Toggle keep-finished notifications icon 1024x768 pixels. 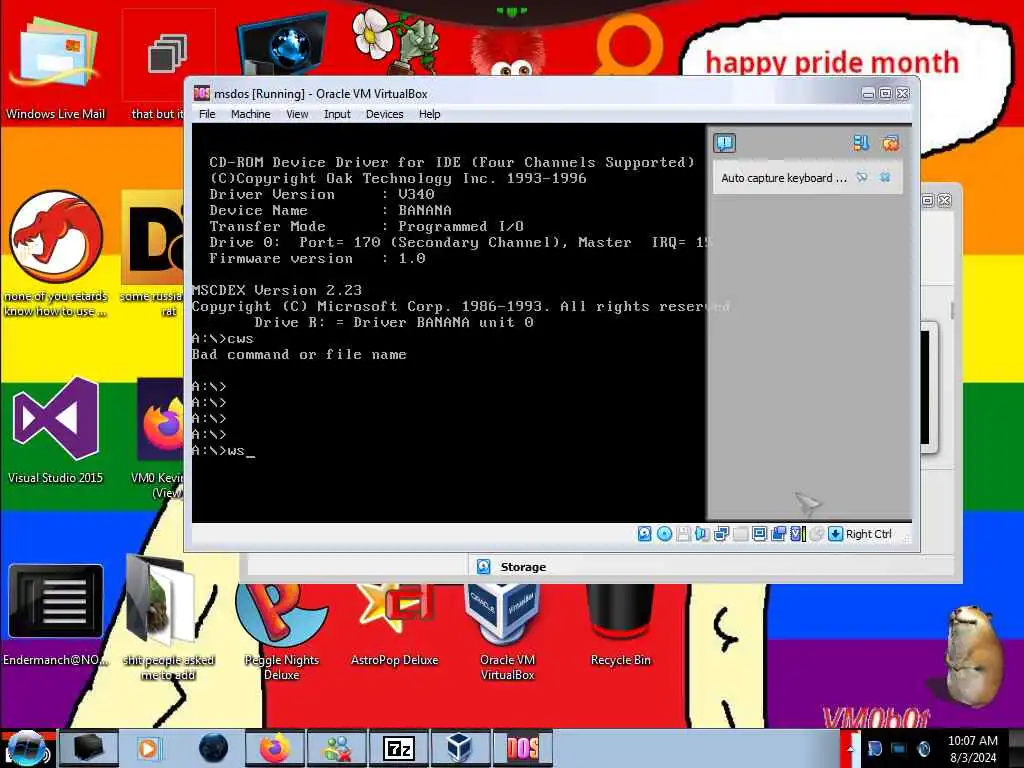click(861, 143)
